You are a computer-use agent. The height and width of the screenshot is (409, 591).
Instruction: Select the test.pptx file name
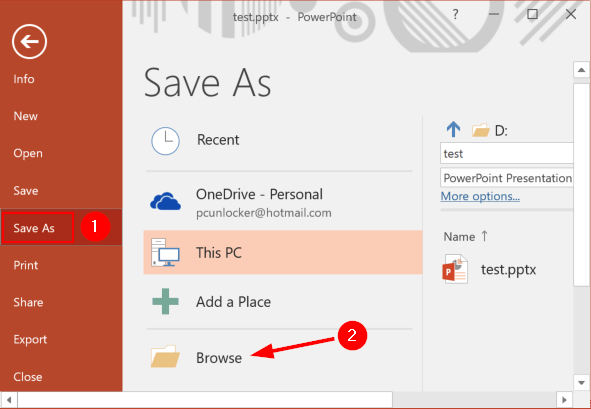(x=508, y=270)
